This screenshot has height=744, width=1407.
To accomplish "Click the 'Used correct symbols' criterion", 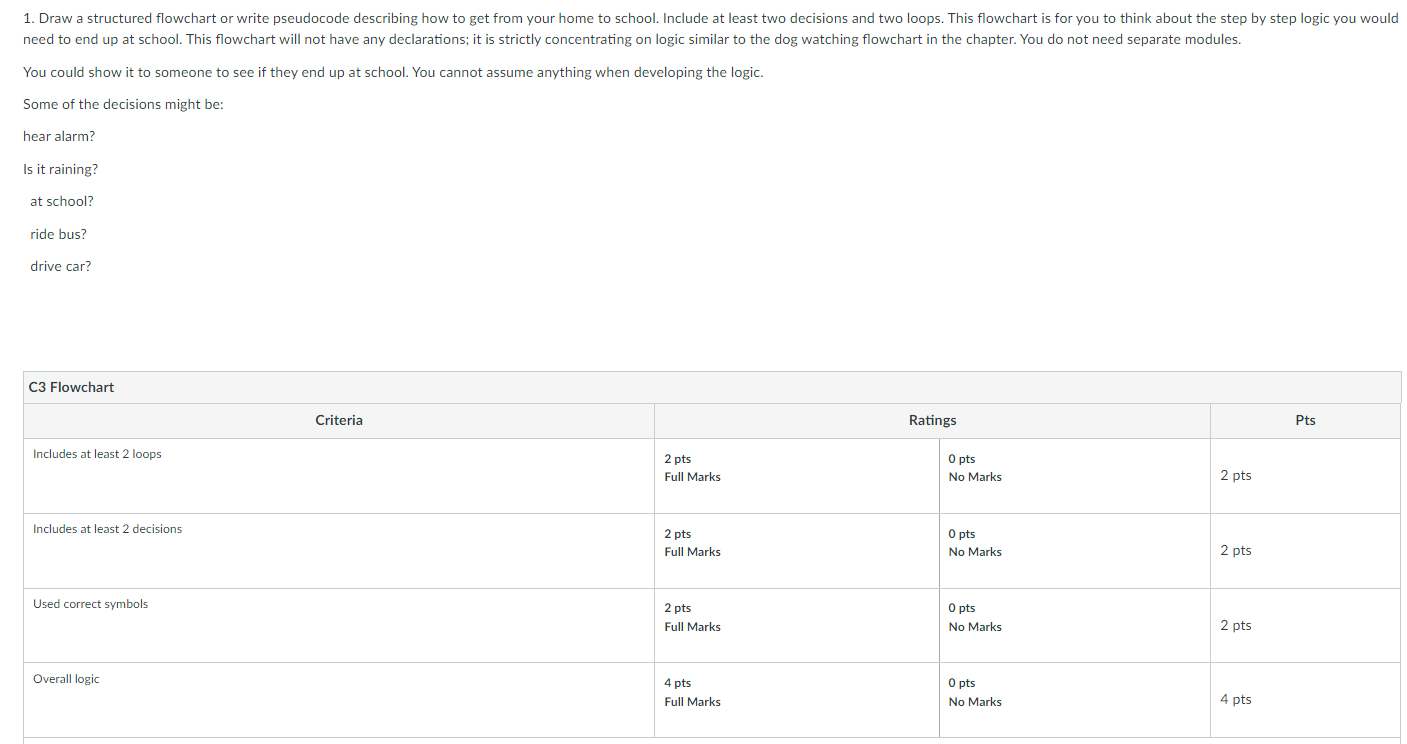I will (x=90, y=604).
